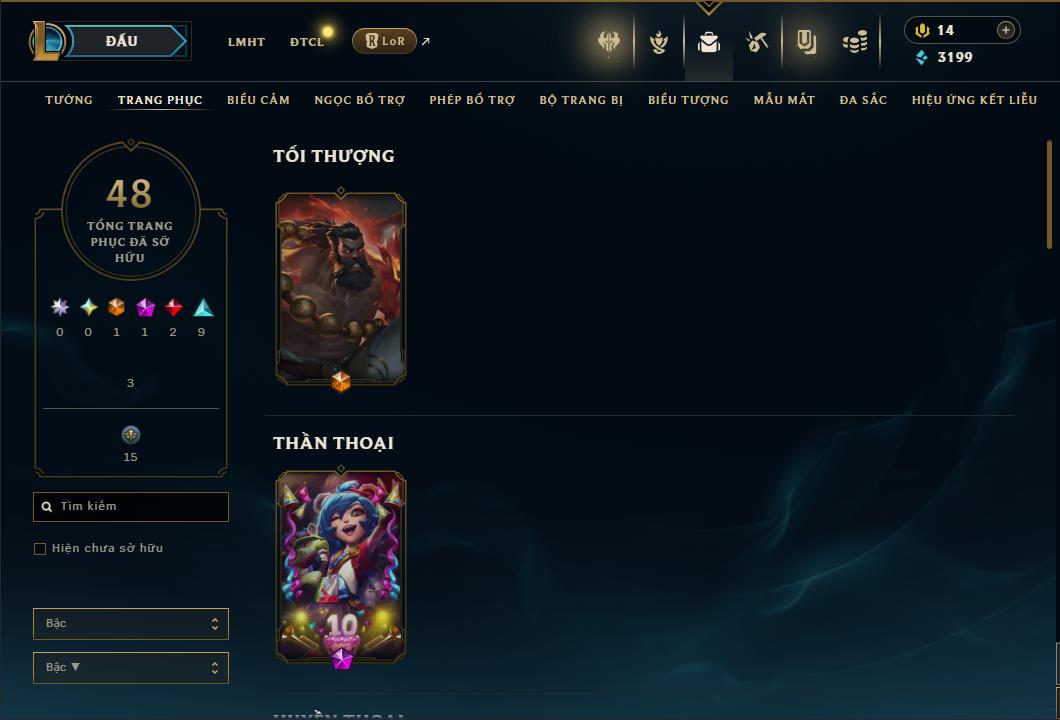The image size is (1060, 720).
Task: Open the ĐA SẮC tab
Action: click(x=863, y=100)
